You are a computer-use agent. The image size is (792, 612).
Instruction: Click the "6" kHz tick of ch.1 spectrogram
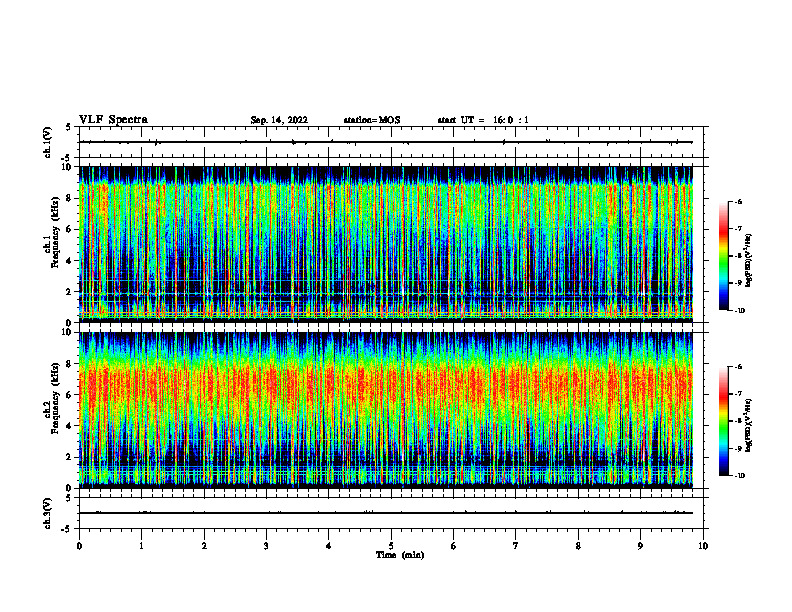pos(70,229)
